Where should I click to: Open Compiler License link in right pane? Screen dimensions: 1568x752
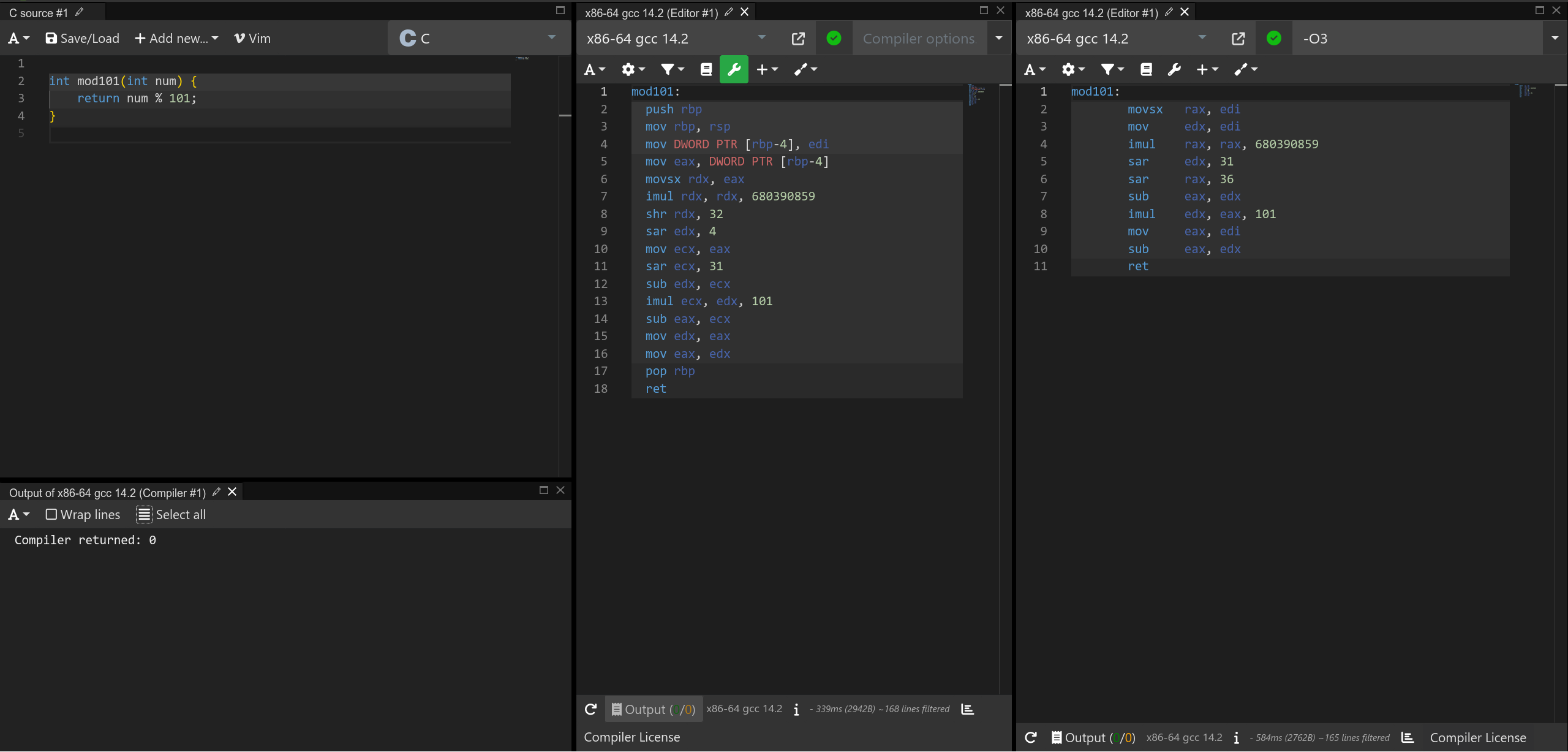pos(1477,738)
